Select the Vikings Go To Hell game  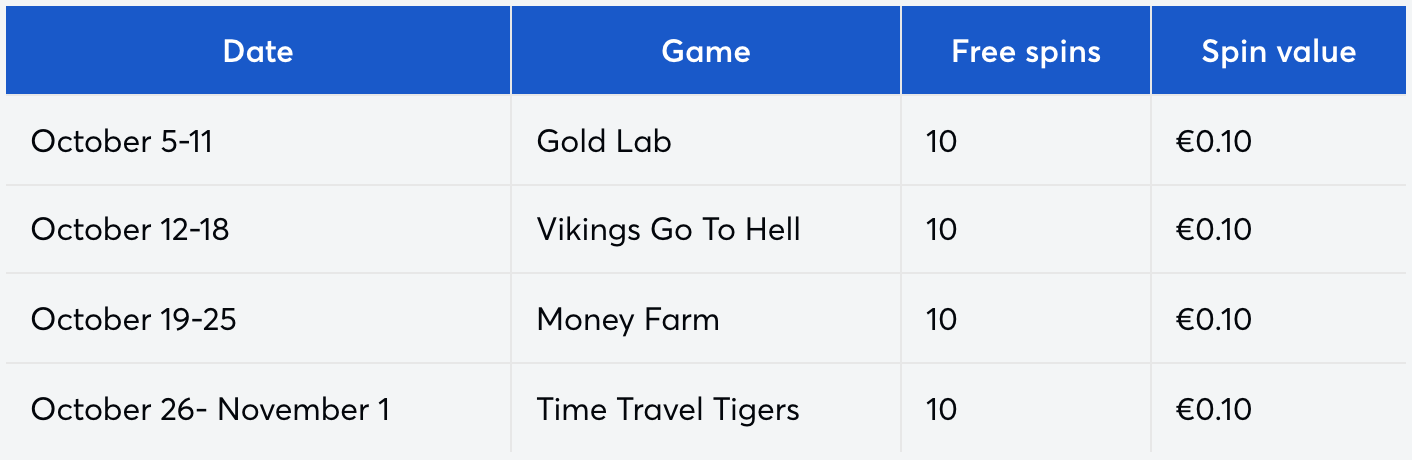coord(668,230)
